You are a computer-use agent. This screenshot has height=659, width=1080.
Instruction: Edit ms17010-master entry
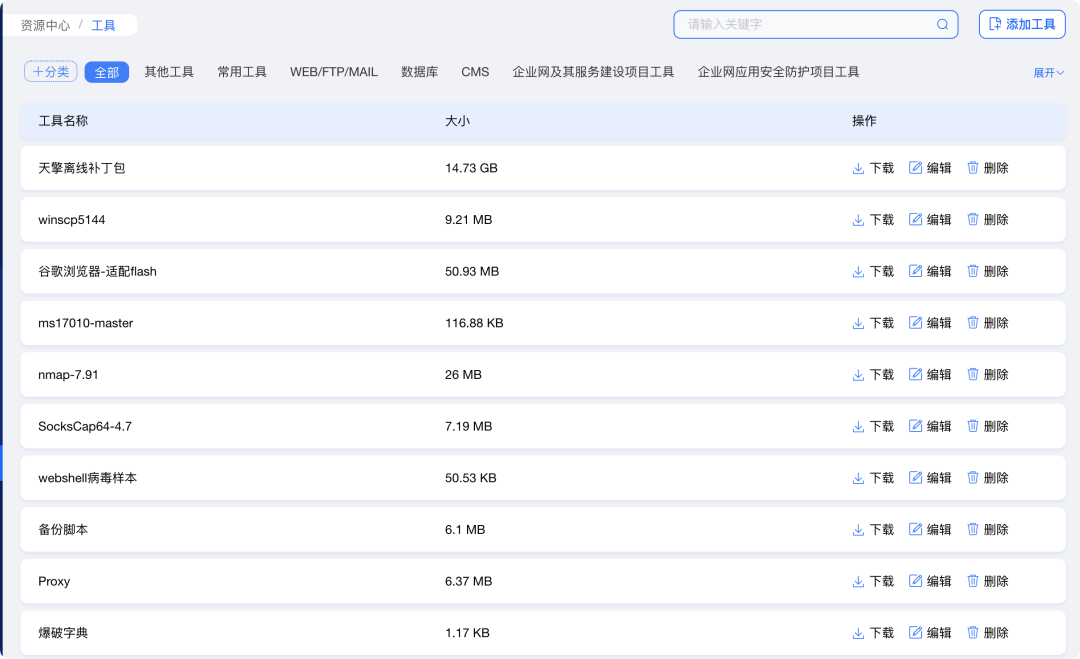(x=930, y=323)
